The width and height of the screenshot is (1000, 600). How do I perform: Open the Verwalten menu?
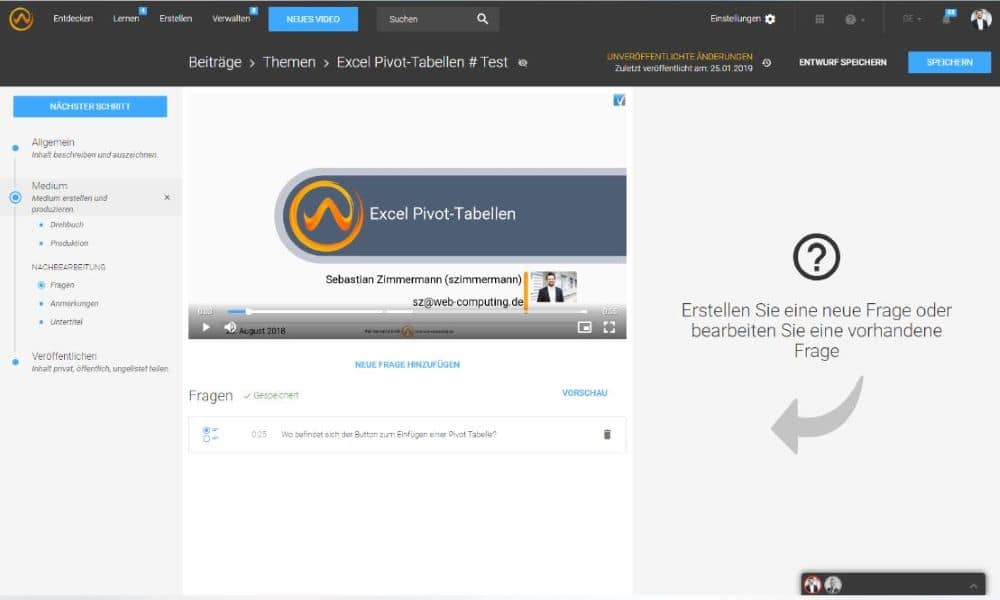point(231,18)
